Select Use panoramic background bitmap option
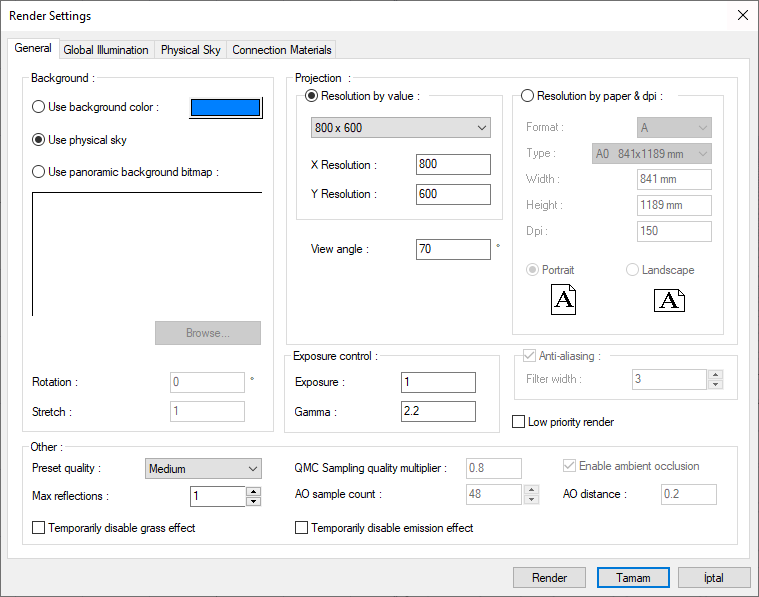Image resolution: width=759 pixels, height=597 pixels. click(39, 171)
